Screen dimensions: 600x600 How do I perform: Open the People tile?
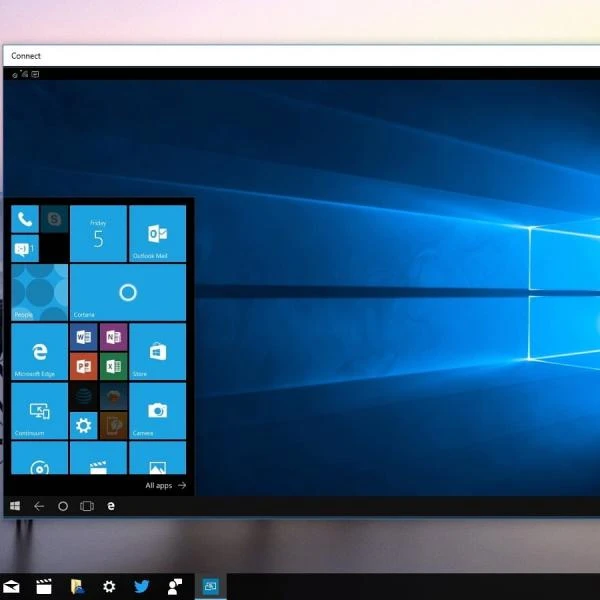tap(40, 292)
